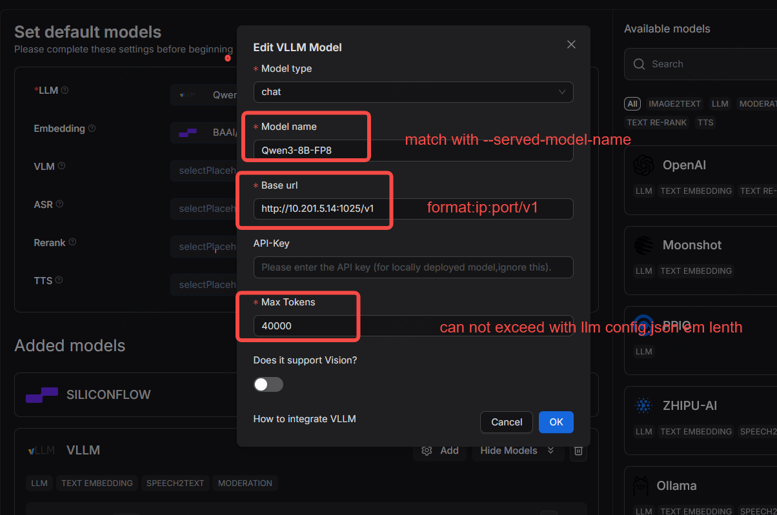Collapse the list with Hide Models
The image size is (777, 515).
tap(517, 451)
